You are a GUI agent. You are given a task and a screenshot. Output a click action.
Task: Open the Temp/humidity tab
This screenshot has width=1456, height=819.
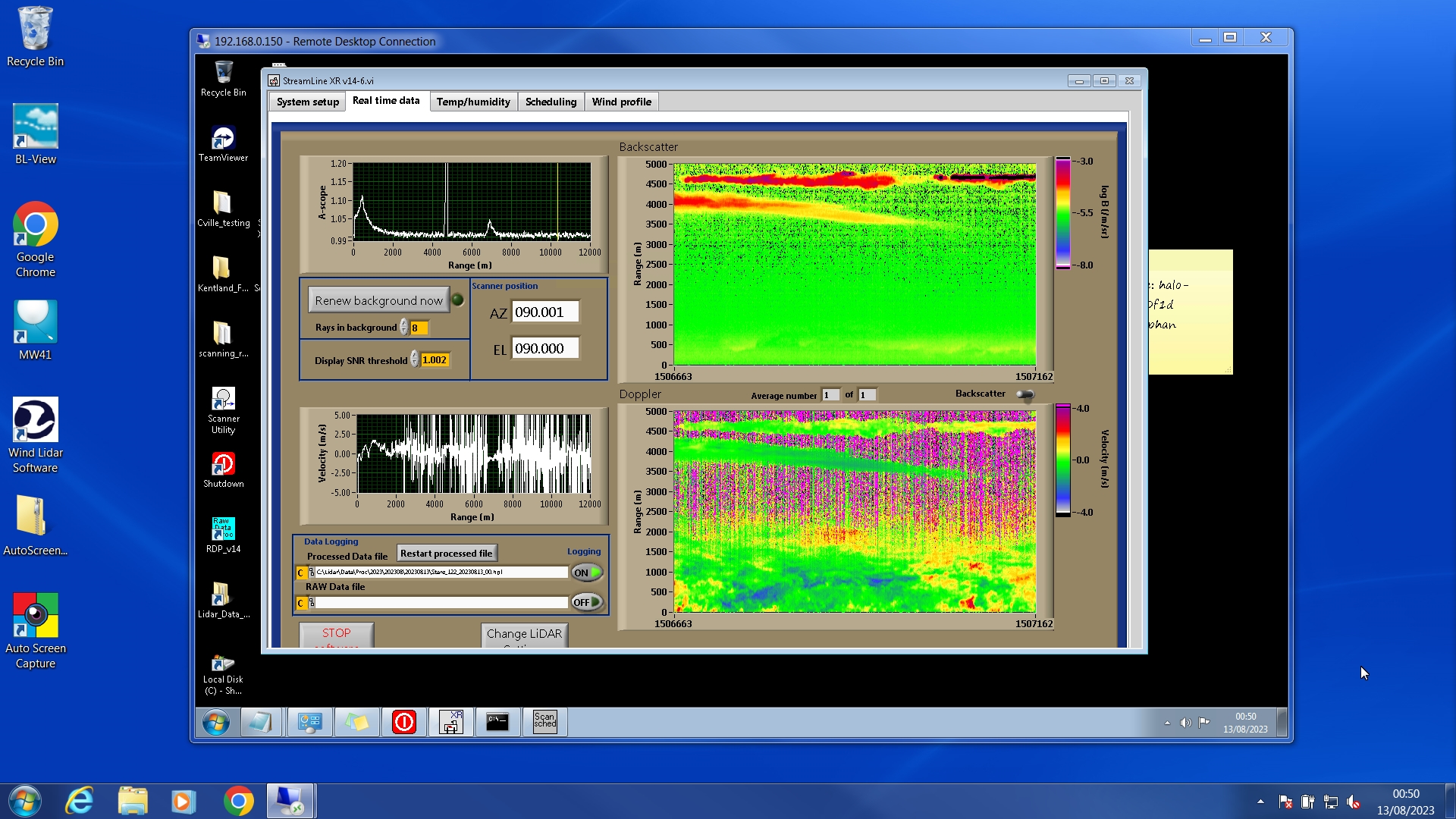[473, 102]
